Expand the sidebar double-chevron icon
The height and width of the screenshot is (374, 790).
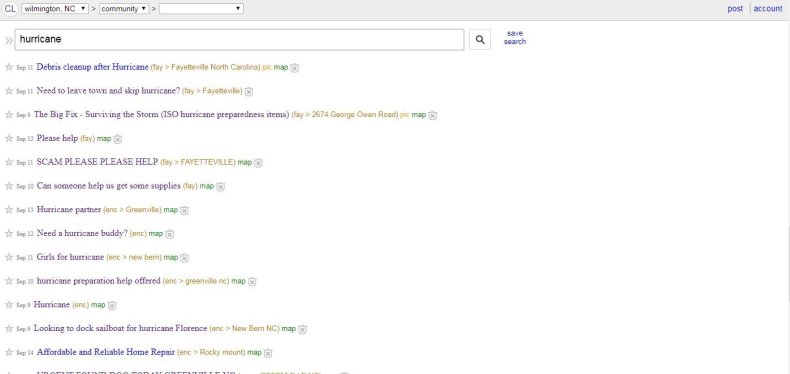coord(8,41)
